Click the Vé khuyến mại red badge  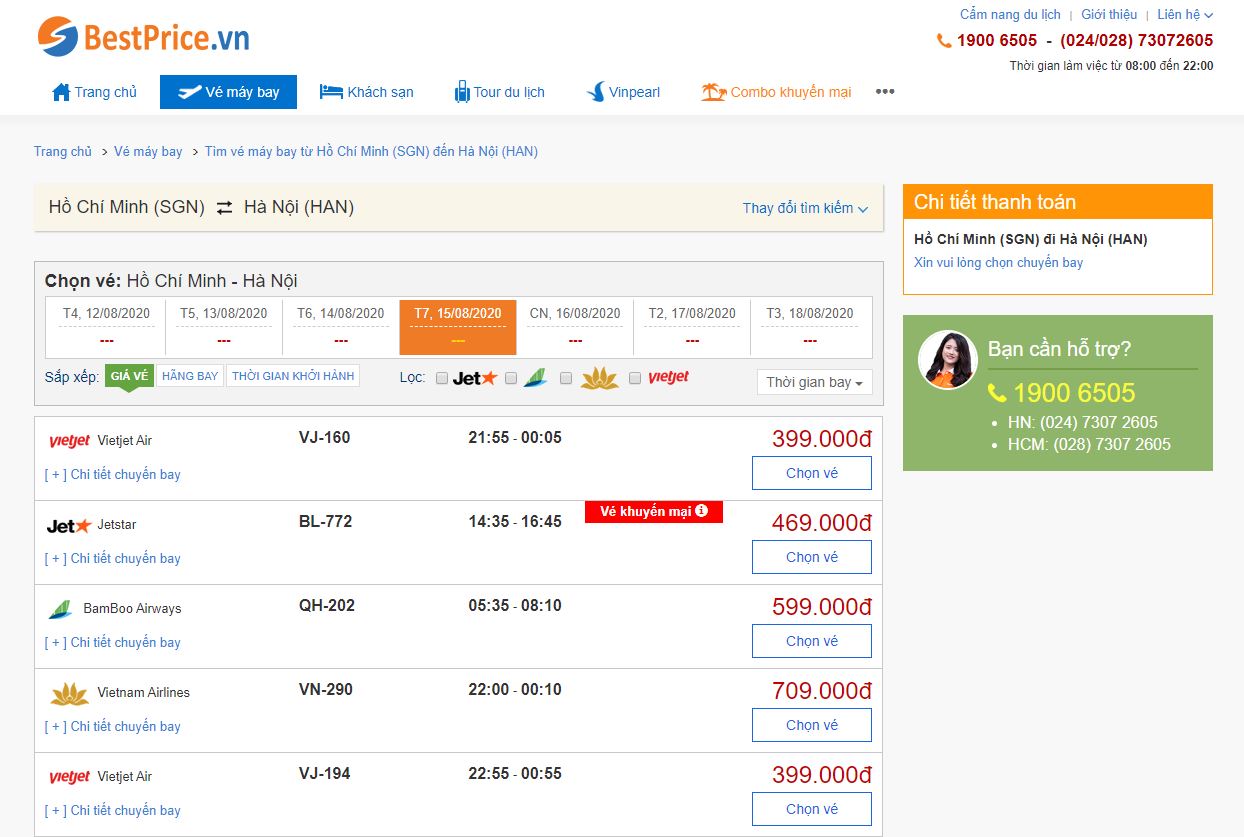pos(654,512)
